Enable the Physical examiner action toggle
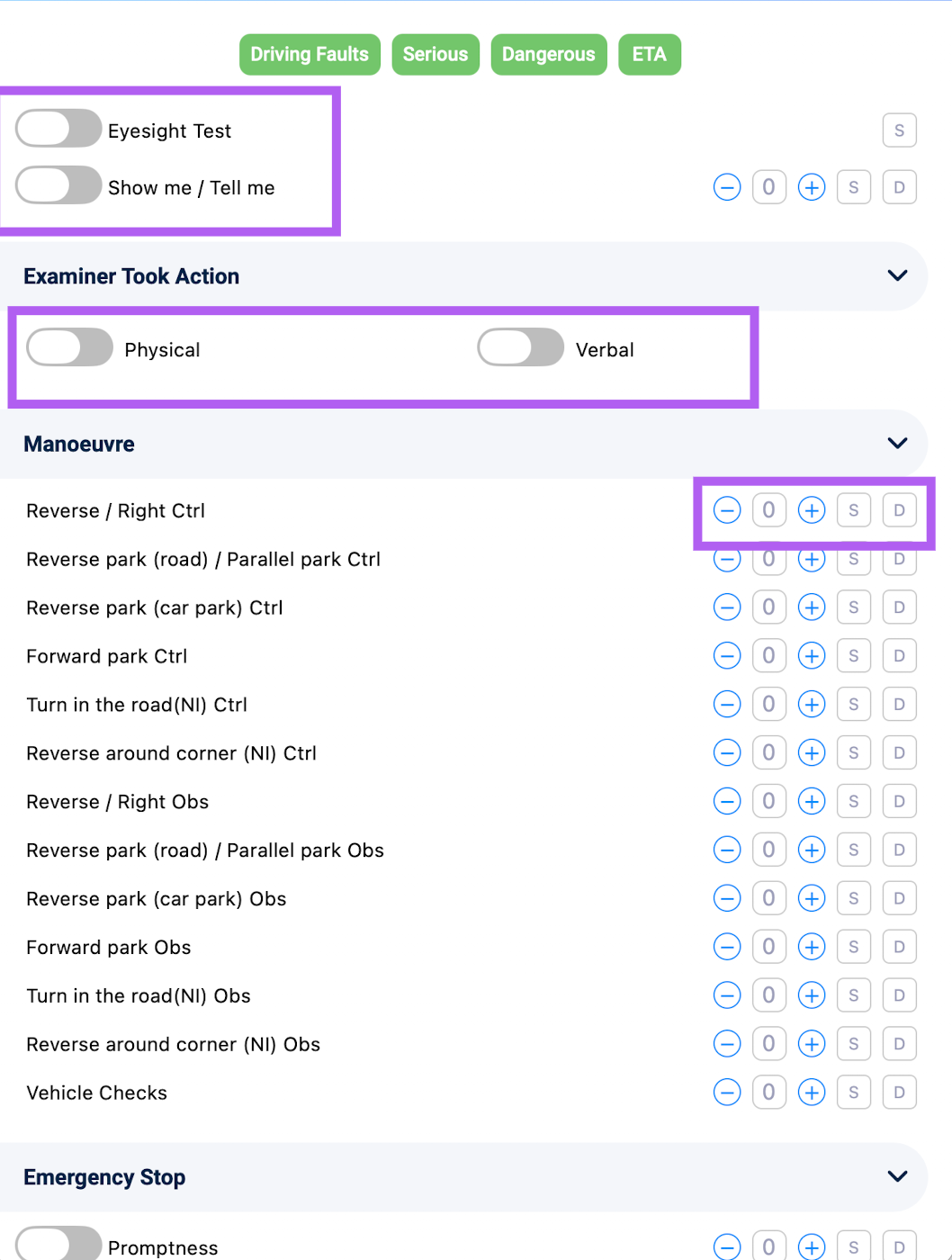 tap(69, 347)
